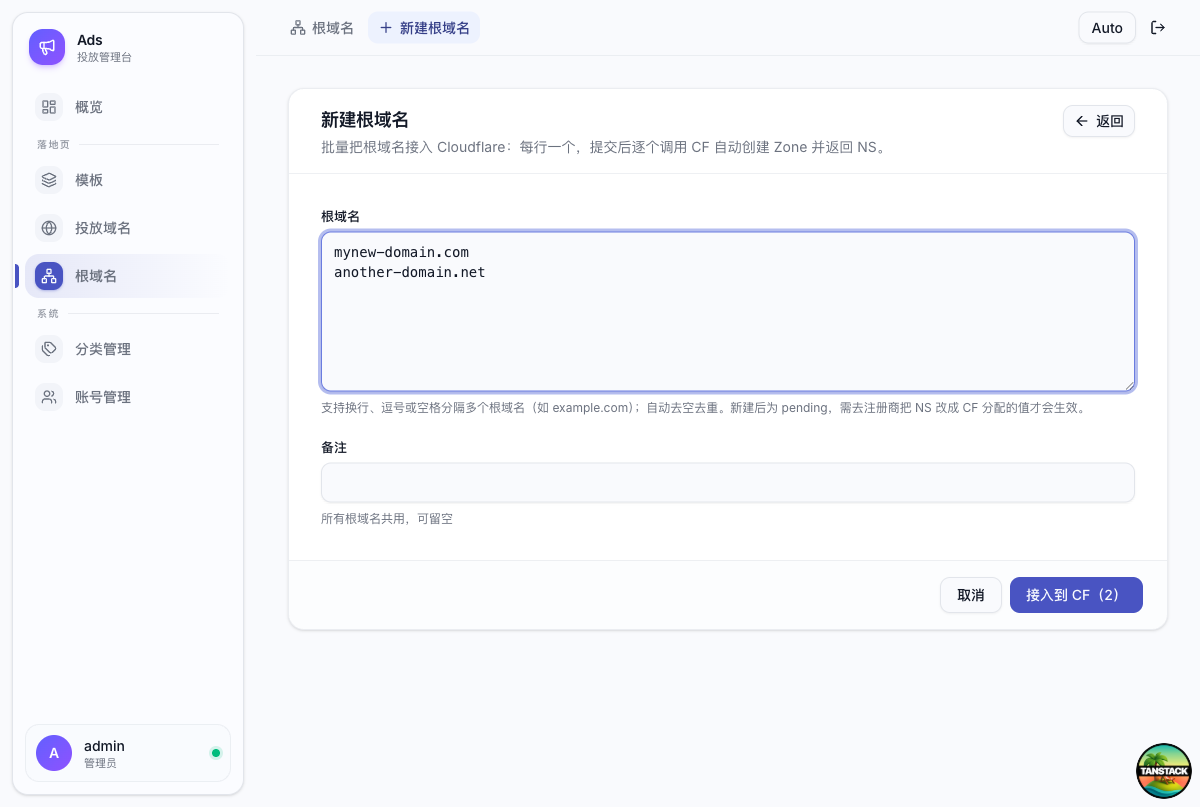Click the 投放域名 globe icon
Viewport: 1200px width, 807px height.
click(x=49, y=228)
